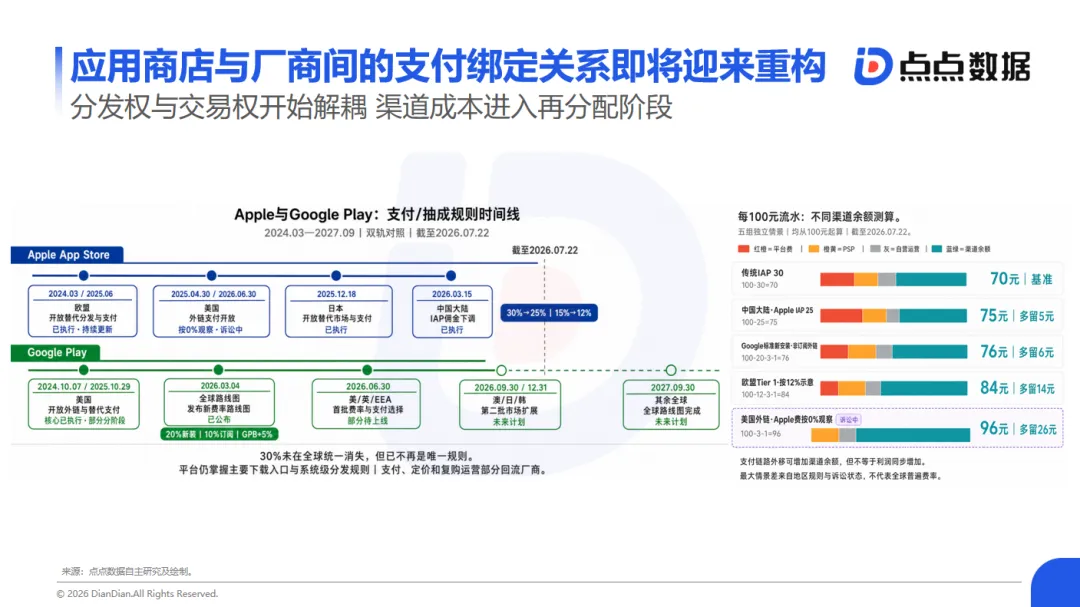This screenshot has width=1080, height=607.
Task: Click the red 红橙=平台费 legend swatch
Action: click(x=743, y=249)
